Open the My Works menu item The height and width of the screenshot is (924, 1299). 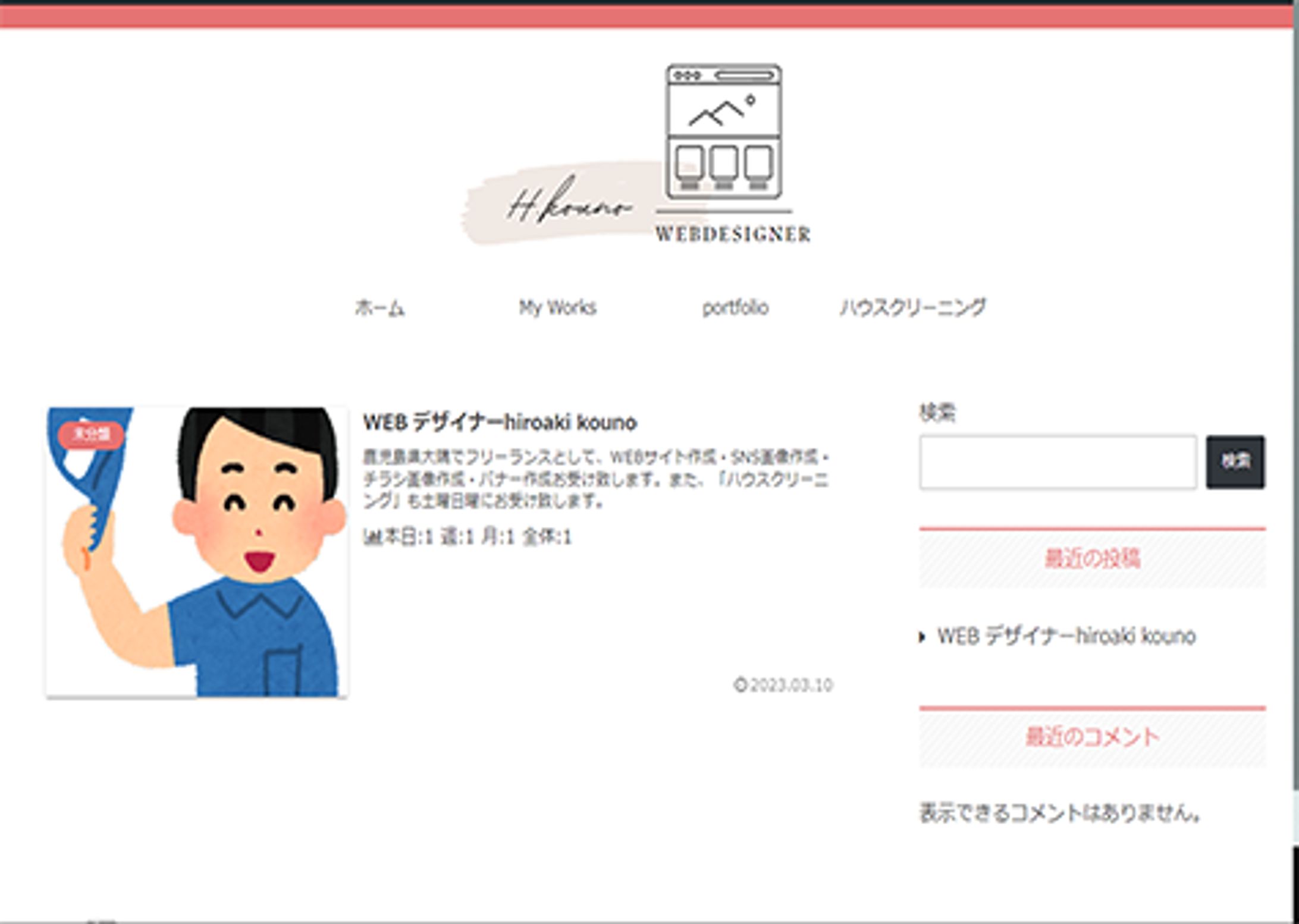click(x=557, y=307)
